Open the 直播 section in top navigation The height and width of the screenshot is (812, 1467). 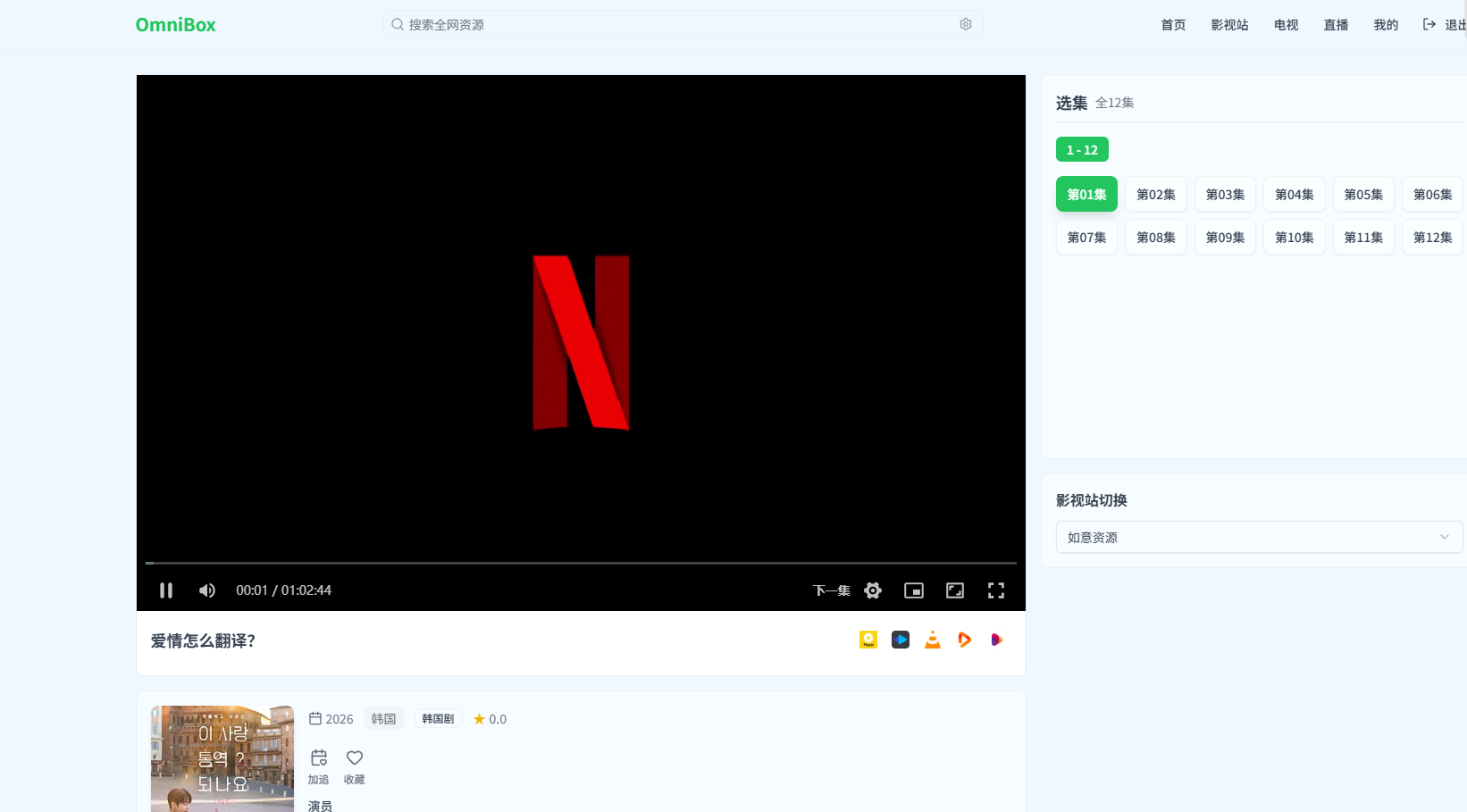pyautogui.click(x=1335, y=25)
